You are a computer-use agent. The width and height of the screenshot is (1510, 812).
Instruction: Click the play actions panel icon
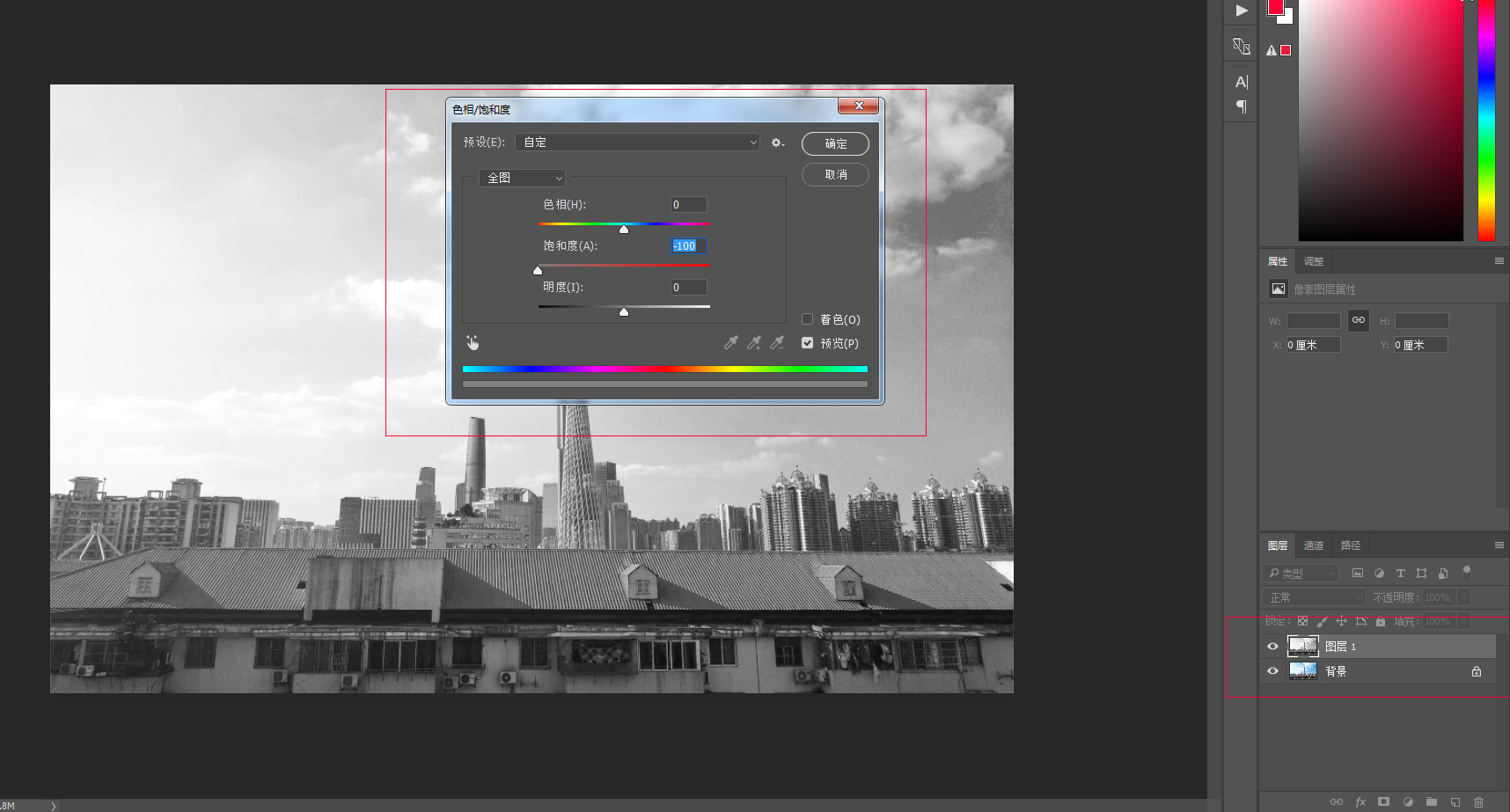[x=1242, y=11]
